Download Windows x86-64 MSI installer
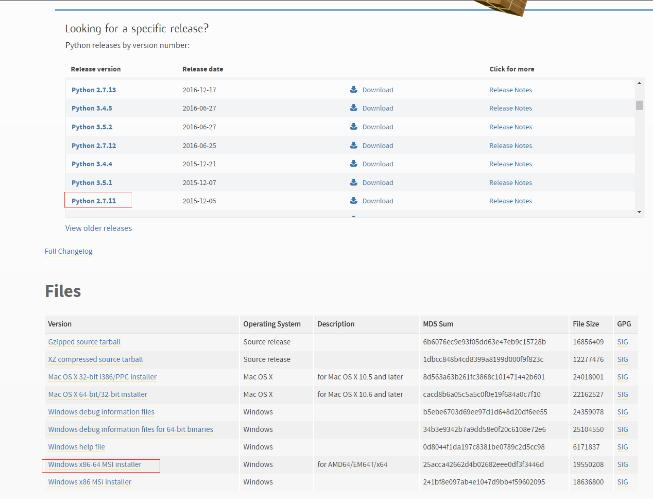Image resolution: width=653 pixels, height=499 pixels. [95, 464]
